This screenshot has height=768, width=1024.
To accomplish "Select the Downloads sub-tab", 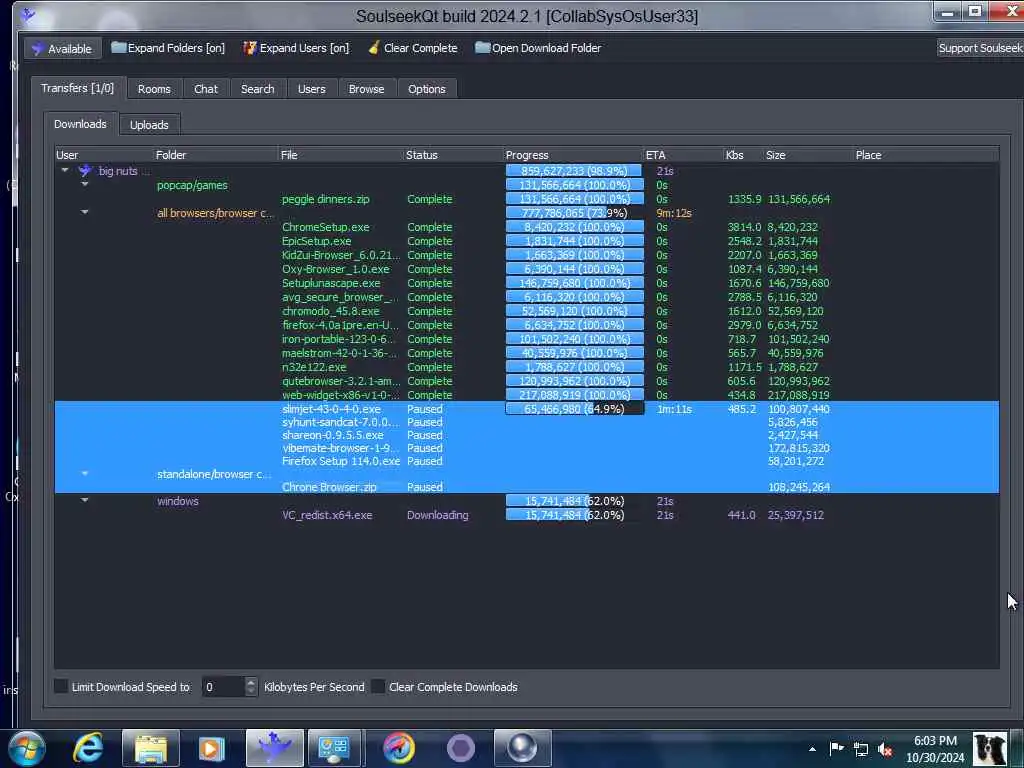I will point(80,124).
